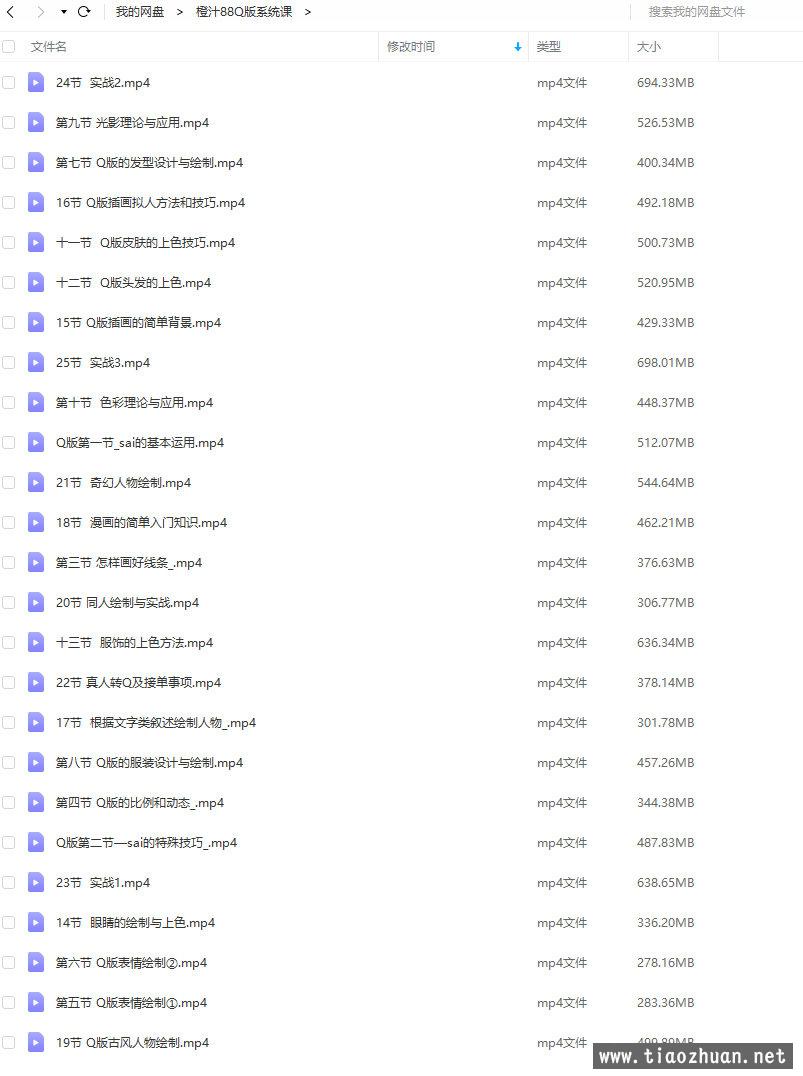803x1076 pixels.
Task: Toggle the select-all checkbox in header
Action: [8, 47]
